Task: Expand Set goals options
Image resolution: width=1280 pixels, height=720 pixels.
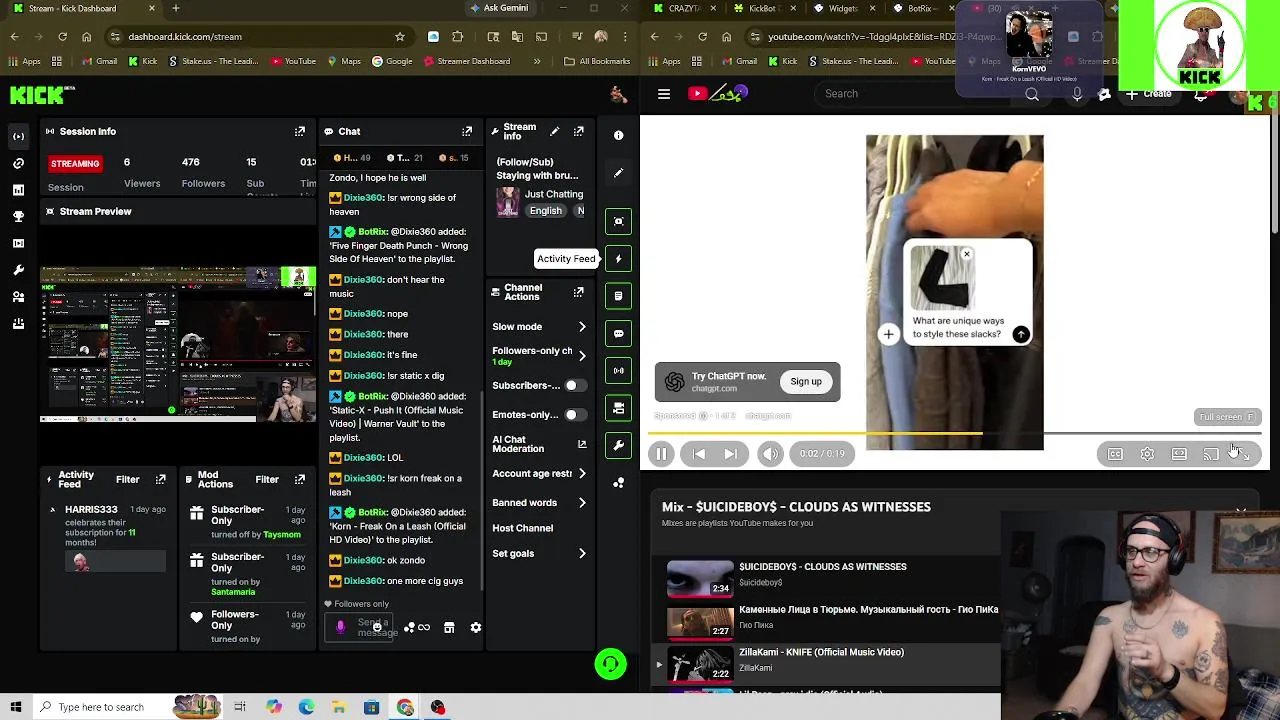Action: pyautogui.click(x=582, y=554)
